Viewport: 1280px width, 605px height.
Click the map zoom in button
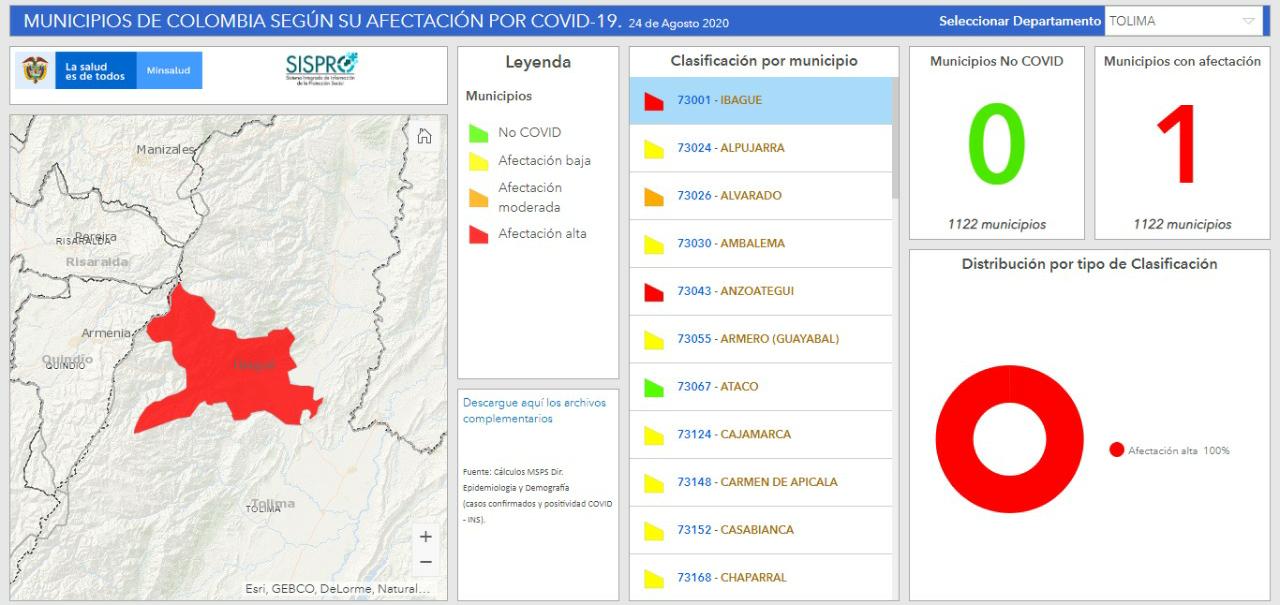[x=426, y=536]
